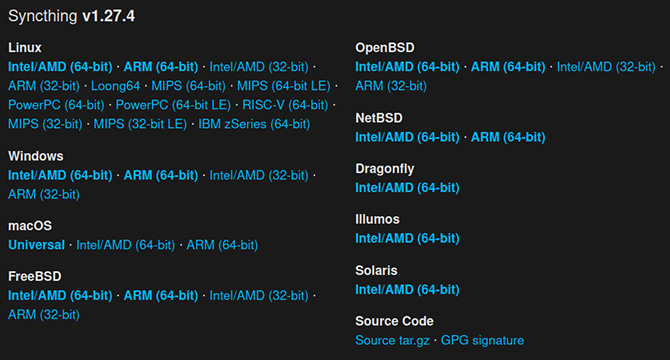The image size is (670, 360).
Task: Choose macOS ARM (64-bit) download
Action: point(222,245)
